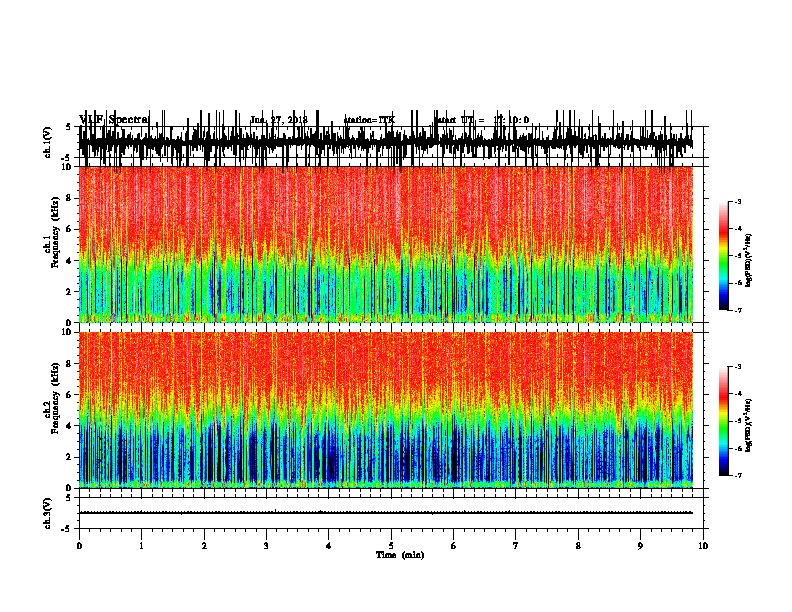
Task: Click the 'station=ITK' header label
Action: pyautogui.click(x=369, y=120)
